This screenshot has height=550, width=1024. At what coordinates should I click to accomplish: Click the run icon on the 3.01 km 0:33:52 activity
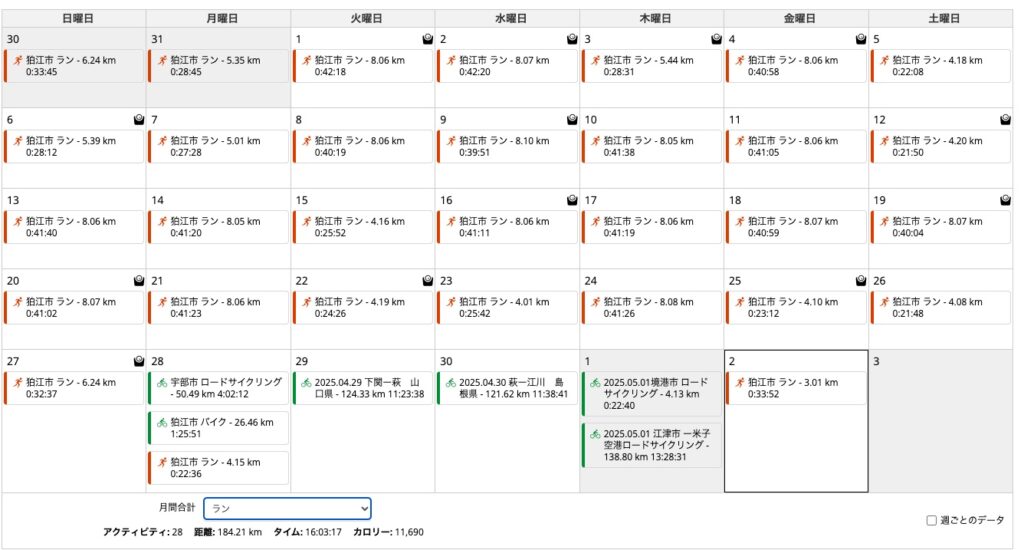pyautogui.click(x=740, y=382)
